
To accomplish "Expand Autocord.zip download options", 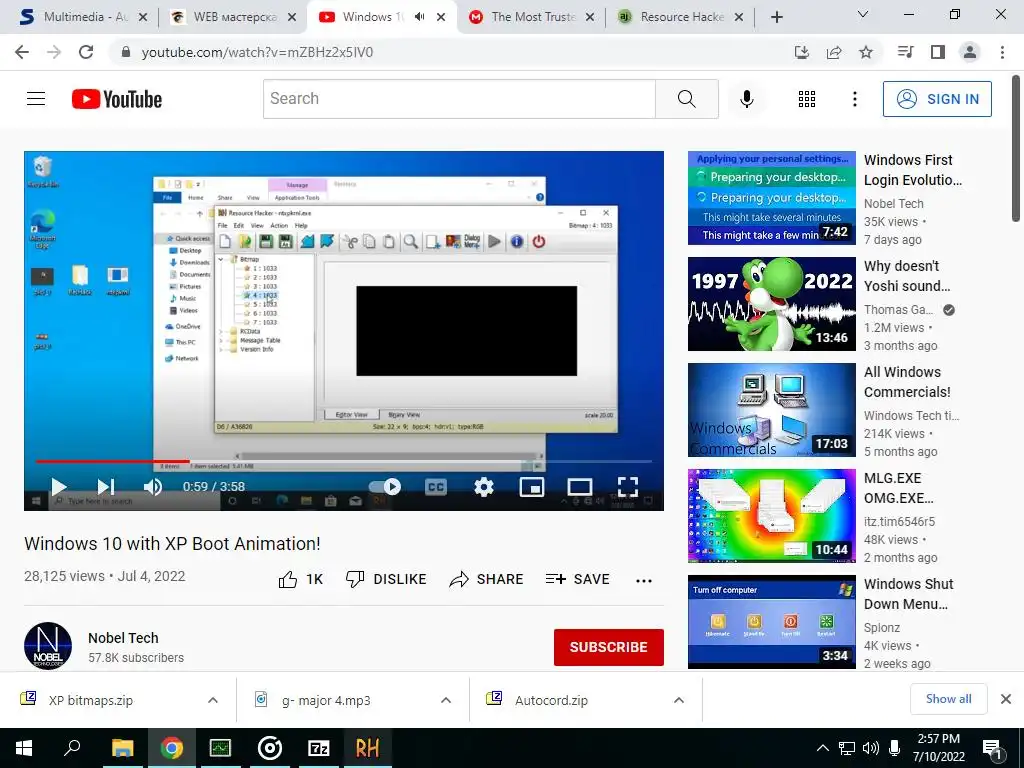I will click(679, 700).
